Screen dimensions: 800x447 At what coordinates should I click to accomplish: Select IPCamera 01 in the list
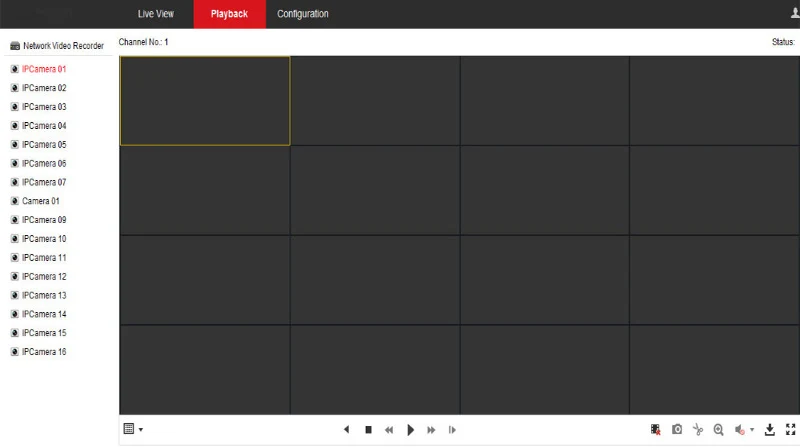point(44,69)
